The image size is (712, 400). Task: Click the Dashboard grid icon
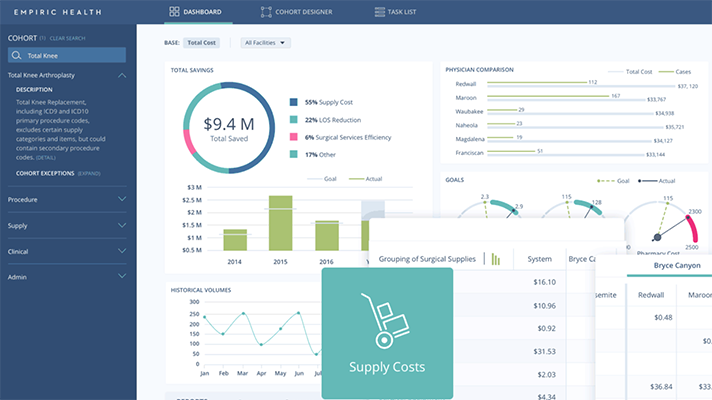coord(175,13)
